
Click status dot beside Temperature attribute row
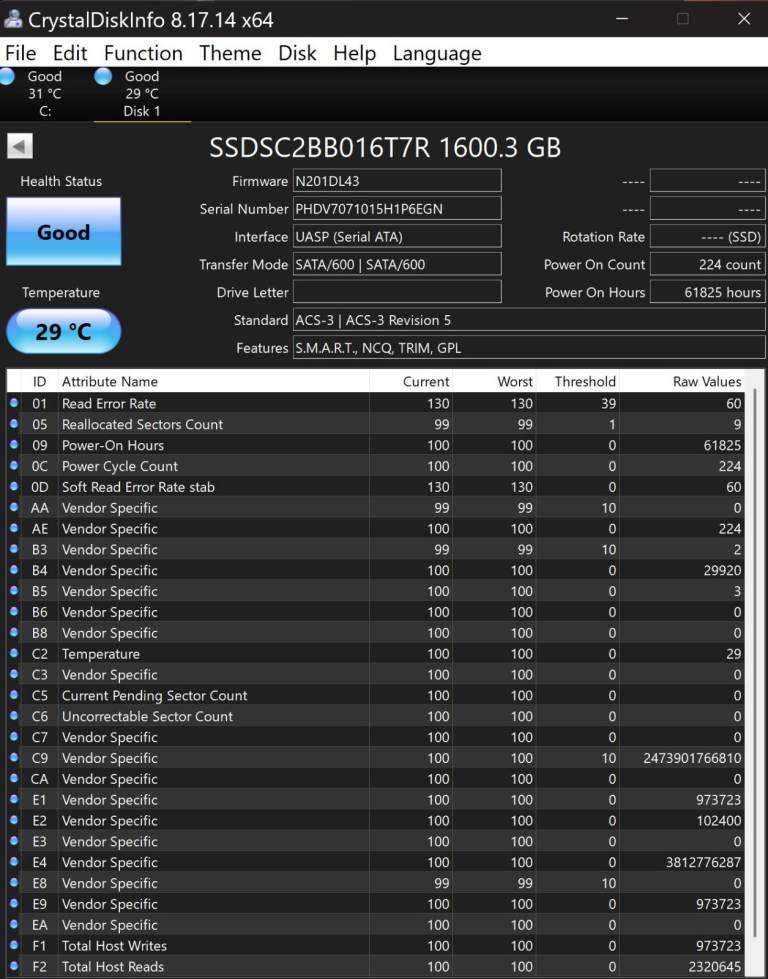pos(14,653)
